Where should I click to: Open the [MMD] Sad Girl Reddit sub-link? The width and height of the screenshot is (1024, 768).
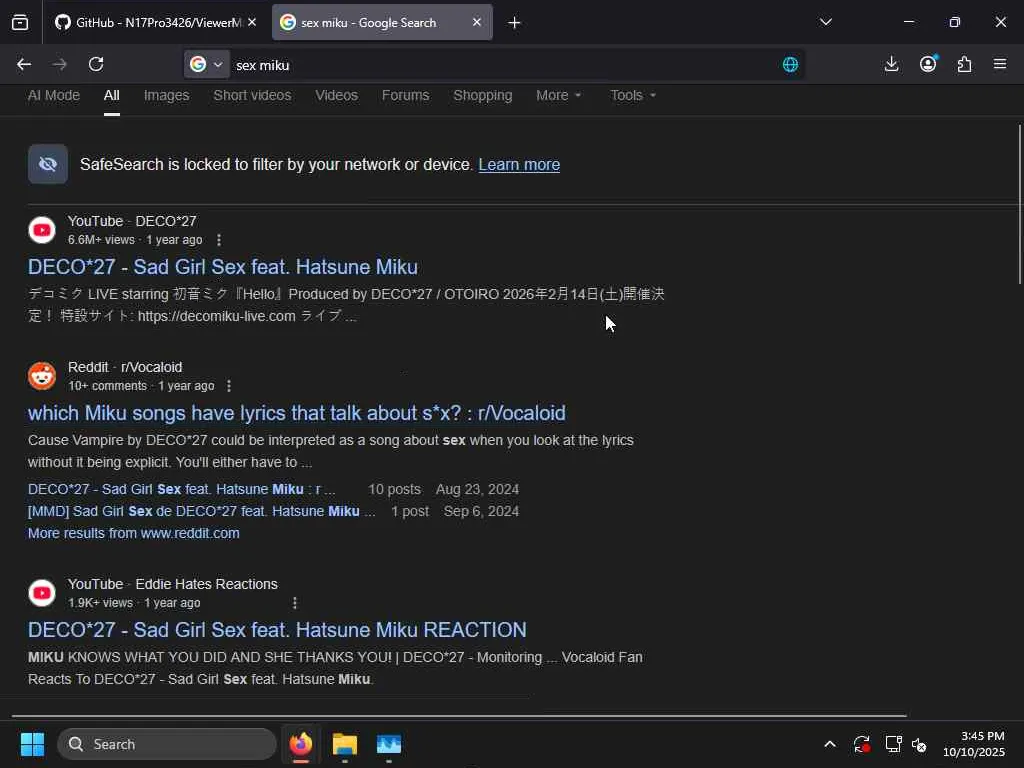click(x=202, y=511)
